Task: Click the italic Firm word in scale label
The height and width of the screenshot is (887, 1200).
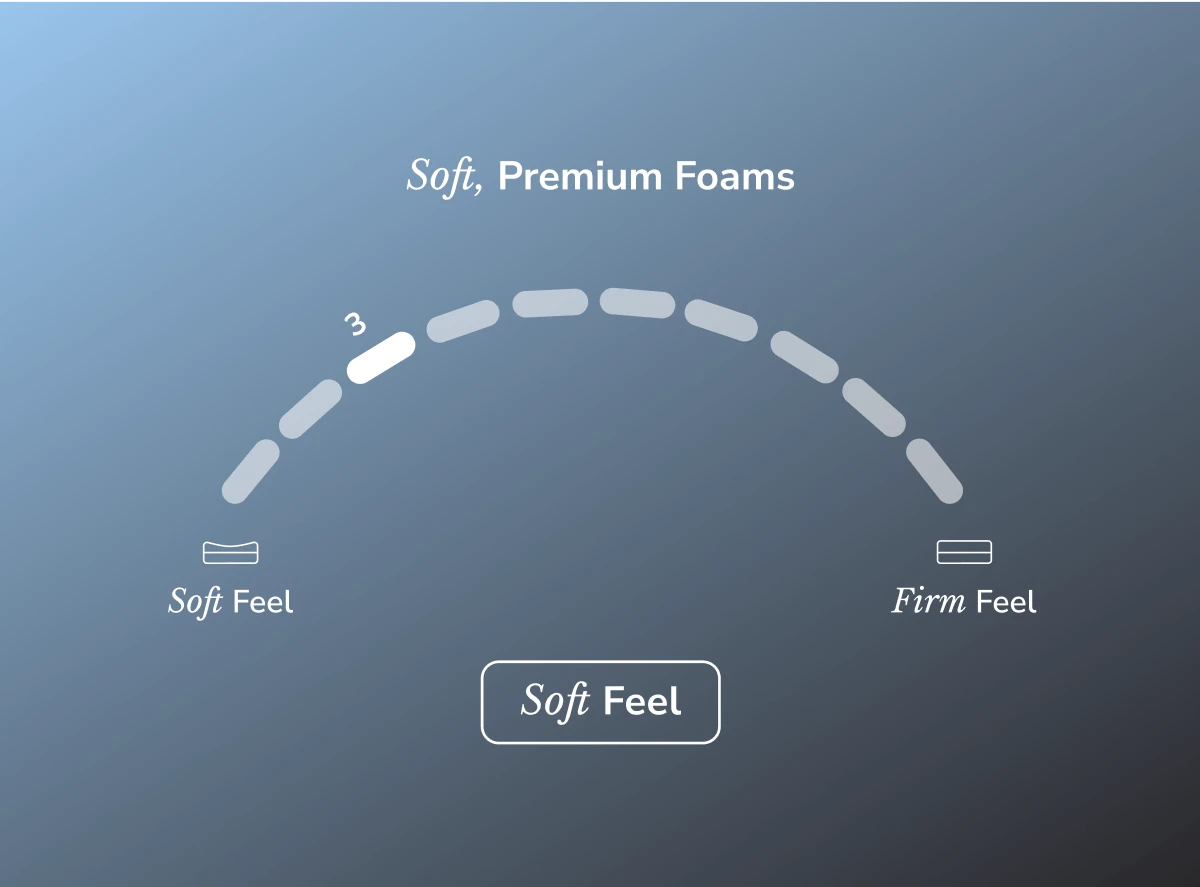Action: (929, 601)
